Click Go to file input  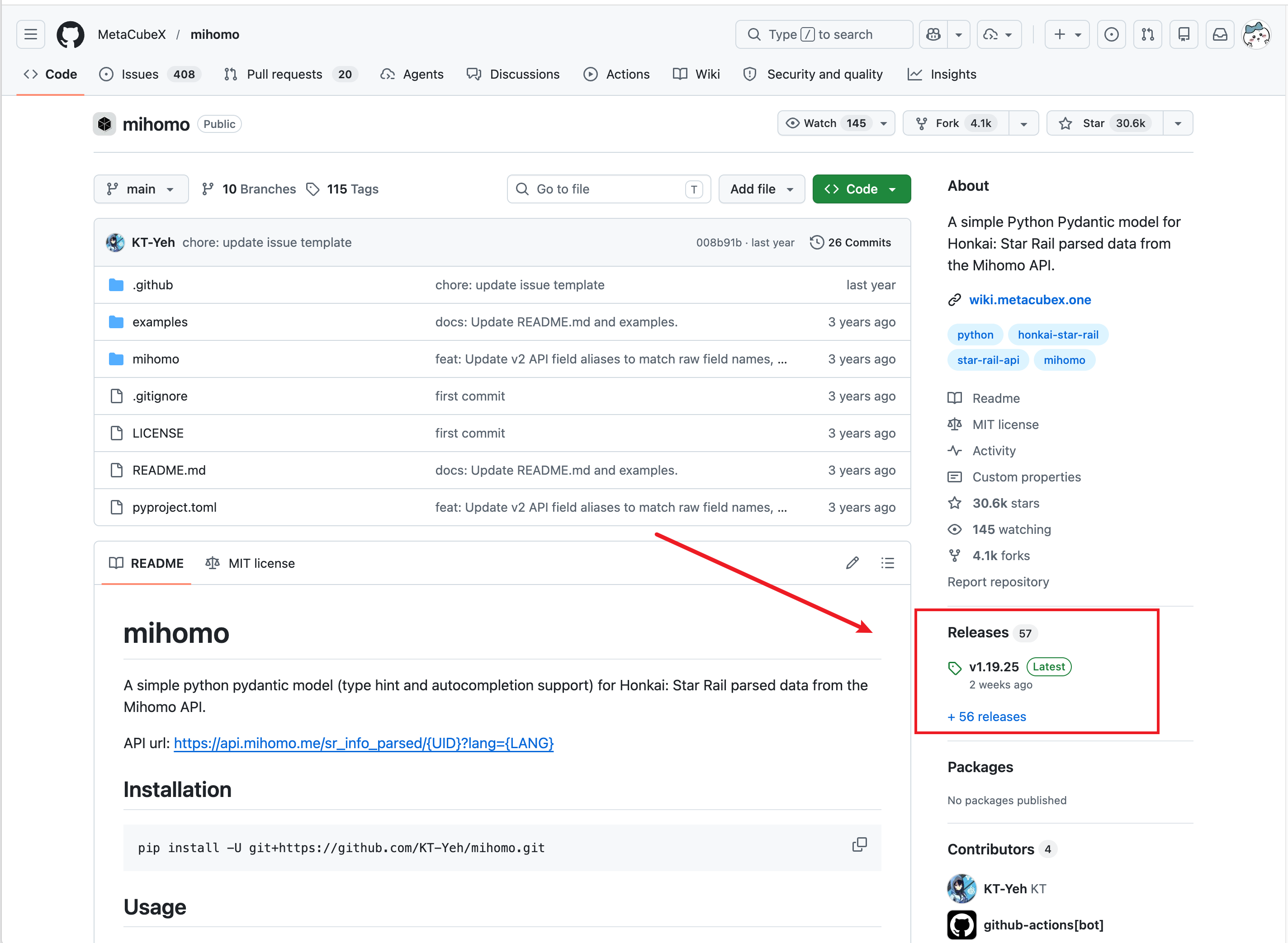point(609,189)
